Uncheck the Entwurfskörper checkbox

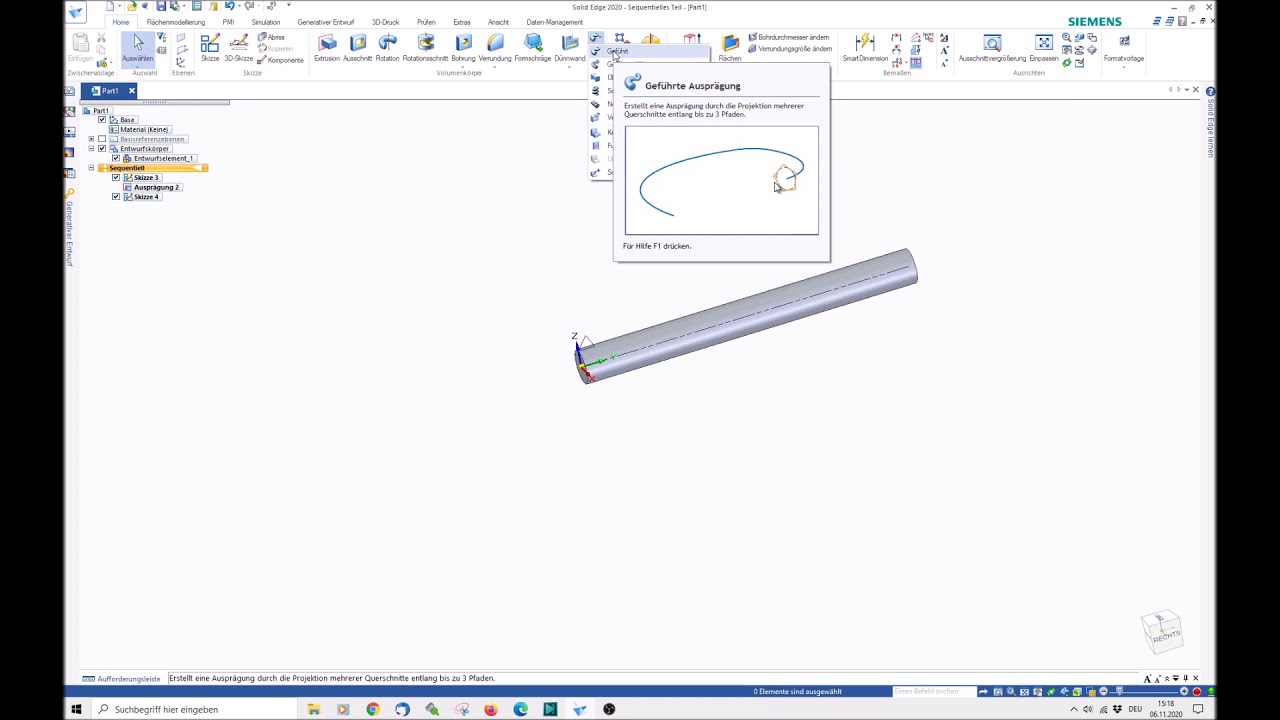(102, 149)
